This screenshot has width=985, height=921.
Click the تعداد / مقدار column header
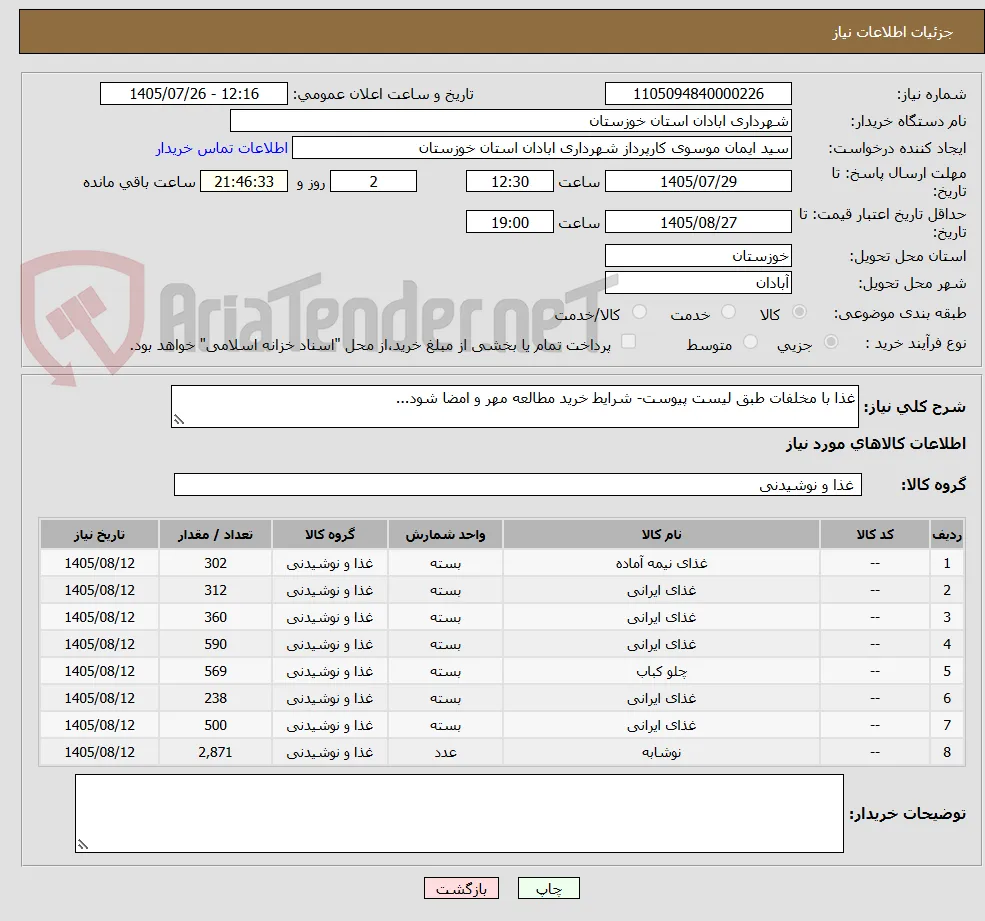(x=215, y=535)
